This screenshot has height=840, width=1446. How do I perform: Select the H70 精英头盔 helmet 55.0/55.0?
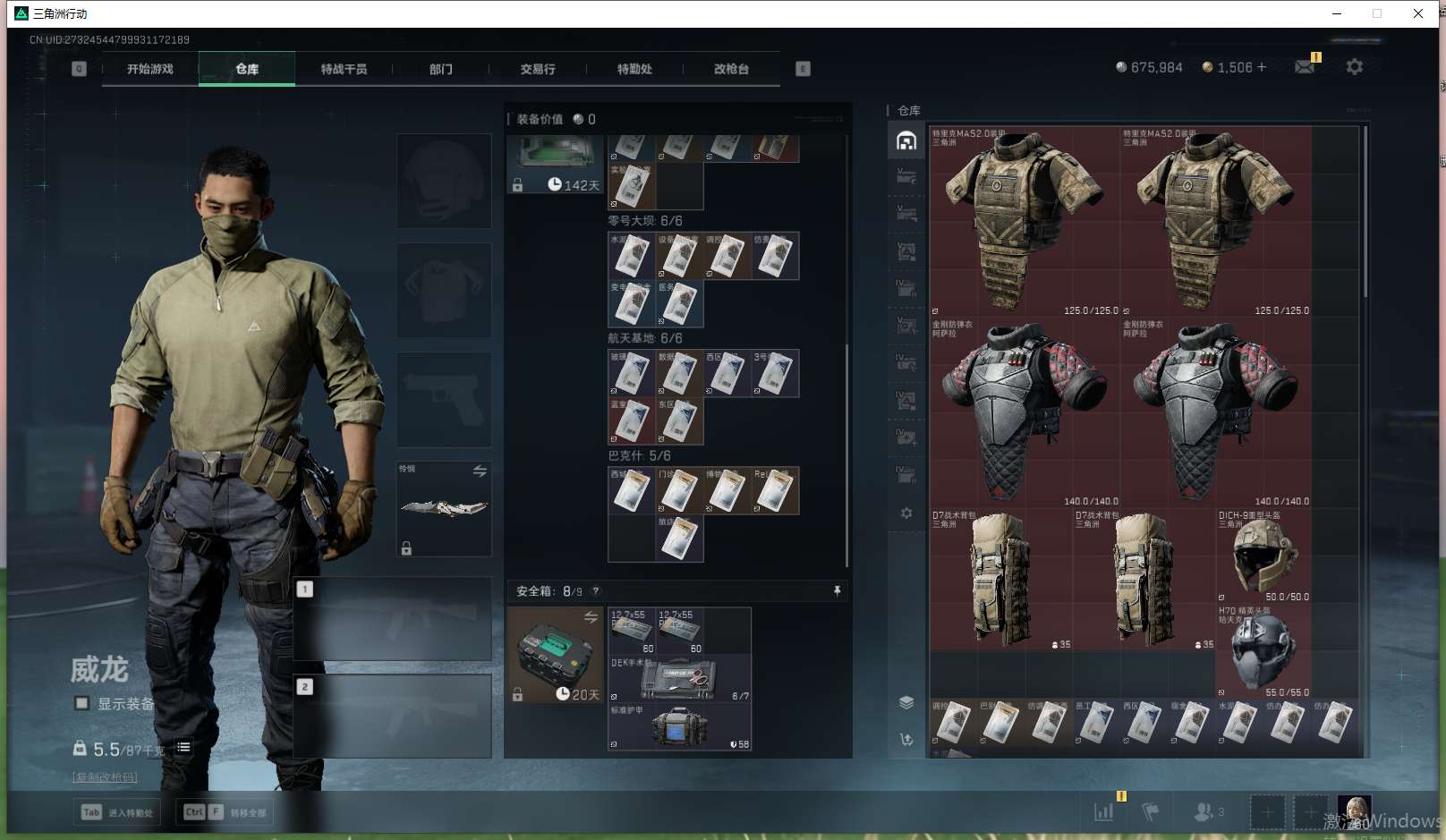point(1263,651)
